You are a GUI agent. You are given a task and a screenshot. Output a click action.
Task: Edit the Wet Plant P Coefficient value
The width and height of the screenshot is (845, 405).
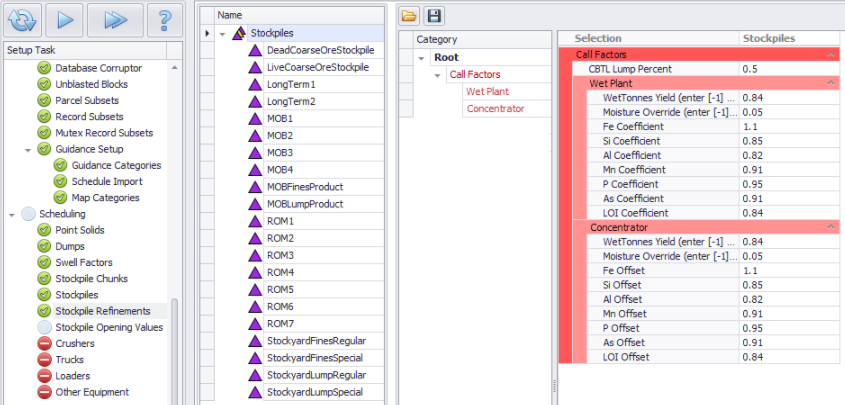pos(789,184)
